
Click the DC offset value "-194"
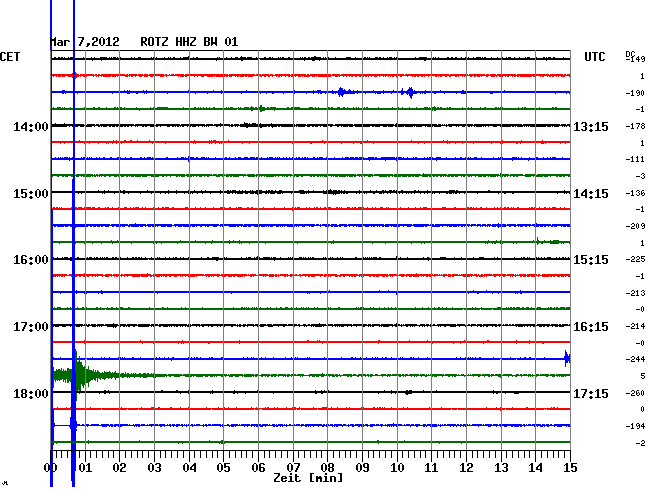tap(635, 426)
